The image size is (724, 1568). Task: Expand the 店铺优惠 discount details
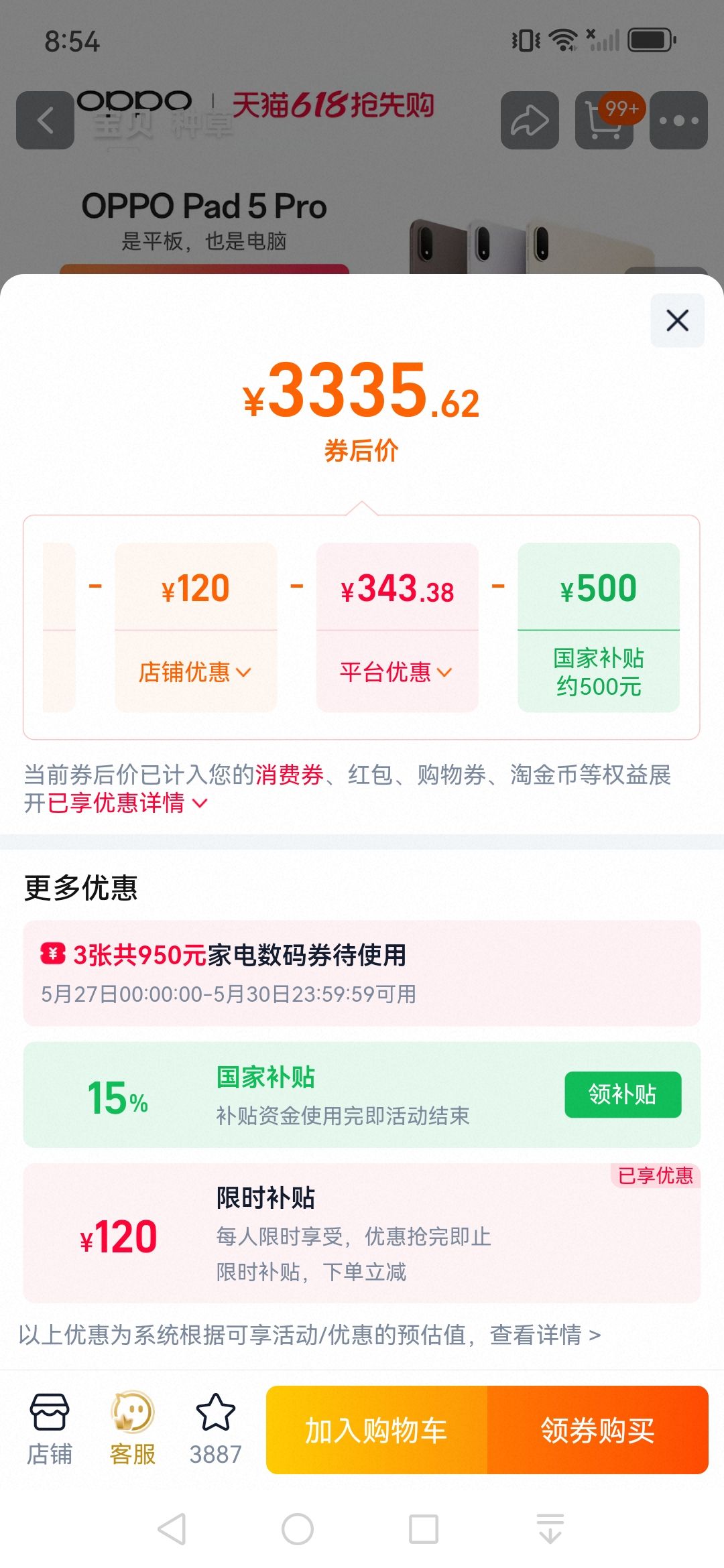(x=195, y=671)
